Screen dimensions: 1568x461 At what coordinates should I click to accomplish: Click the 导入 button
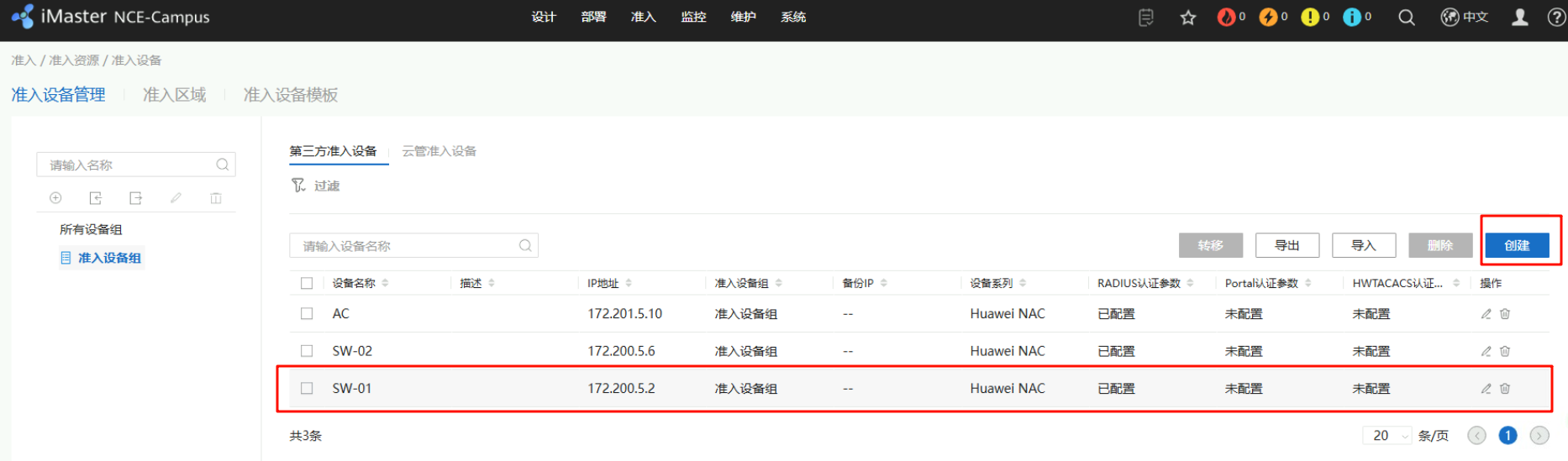coord(1363,245)
